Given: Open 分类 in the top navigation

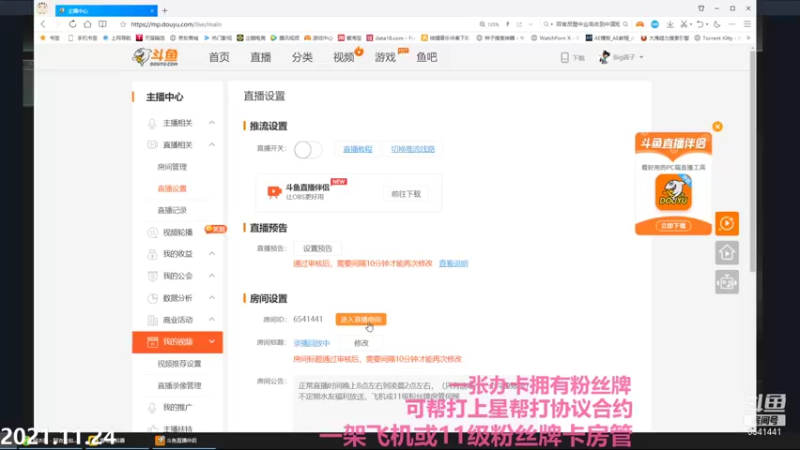Looking at the screenshot, I should [x=302, y=57].
